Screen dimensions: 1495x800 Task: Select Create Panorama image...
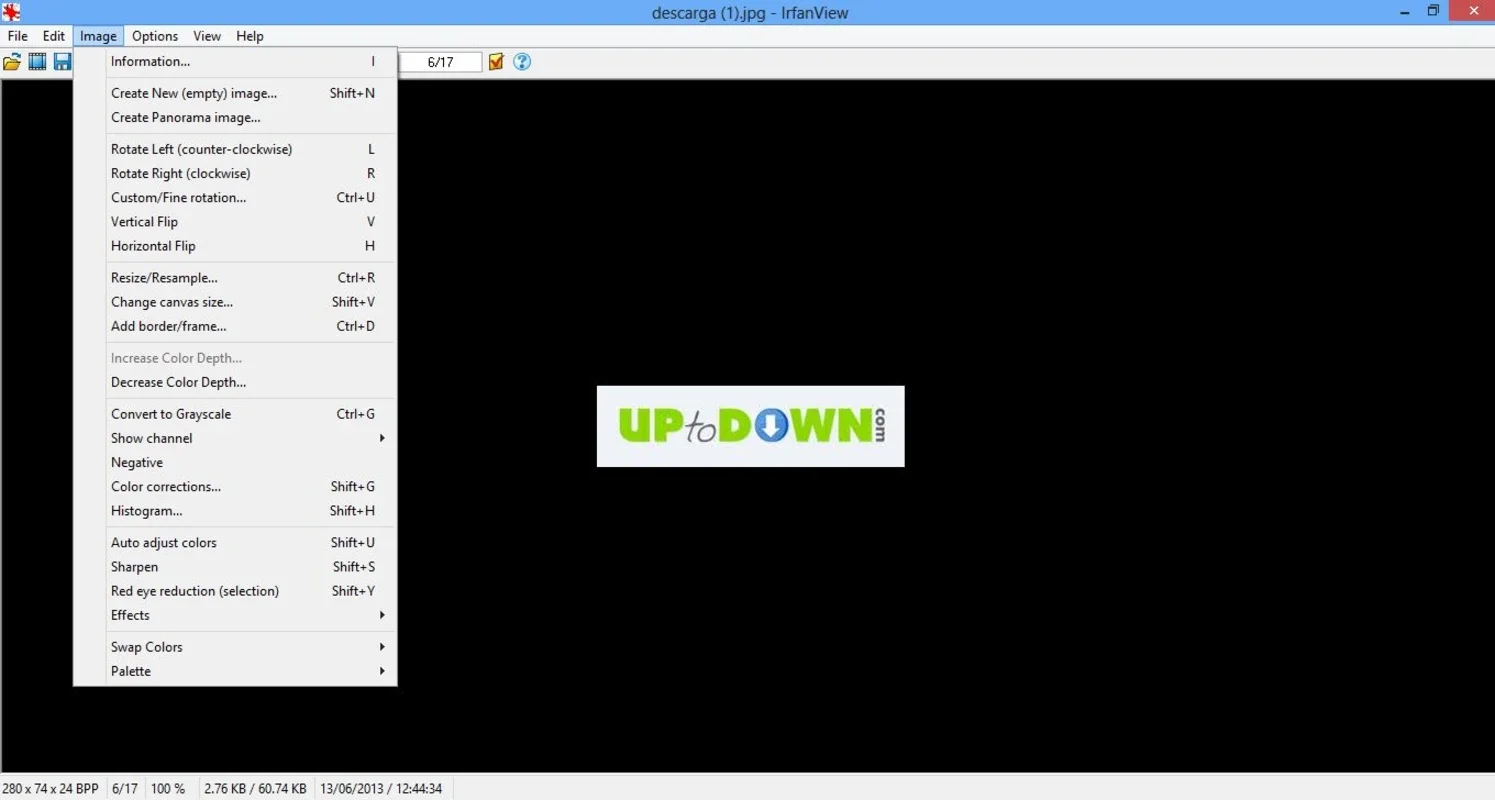[x=235, y=117]
